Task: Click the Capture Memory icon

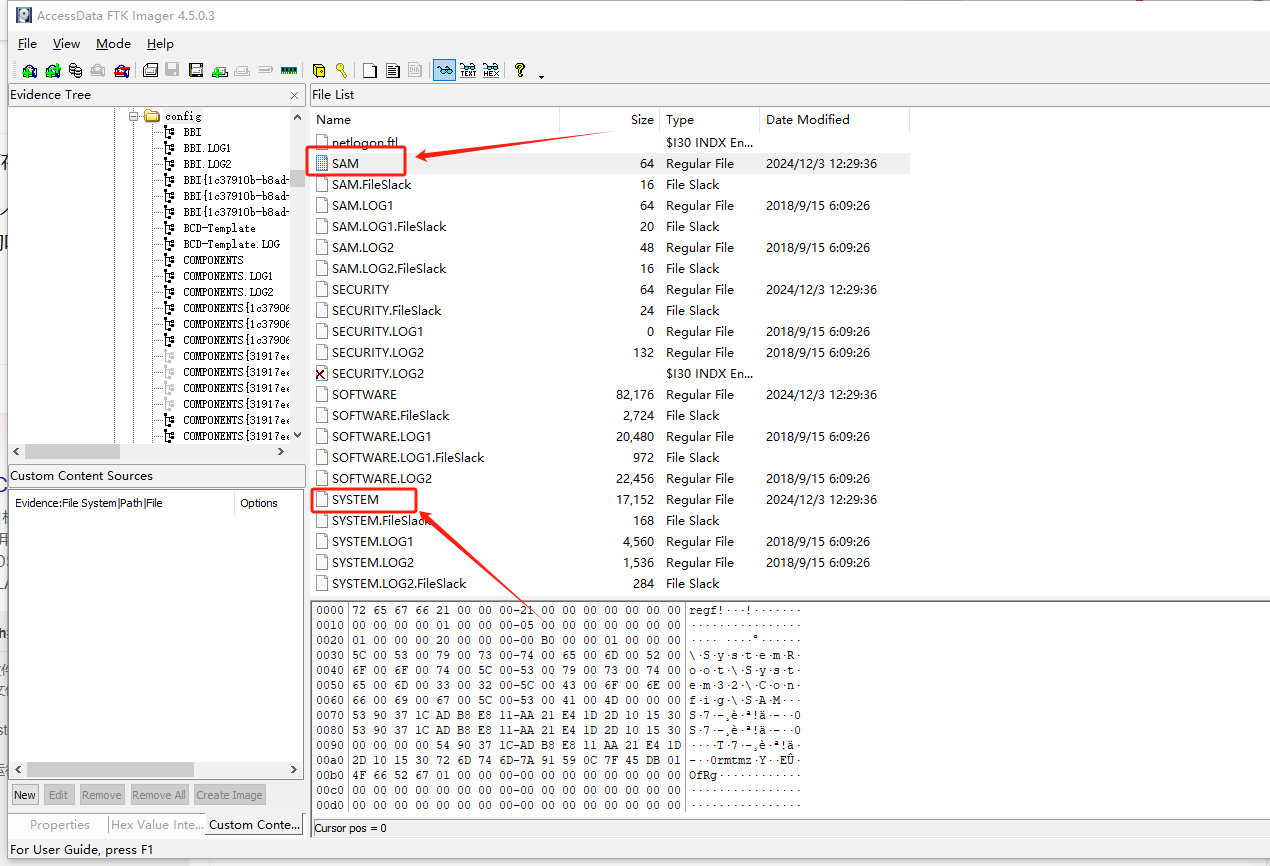Action: (x=289, y=70)
